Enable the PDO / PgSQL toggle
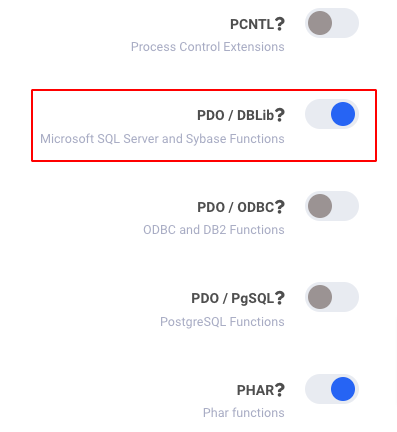The height and width of the screenshot is (432, 397). [x=332, y=297]
